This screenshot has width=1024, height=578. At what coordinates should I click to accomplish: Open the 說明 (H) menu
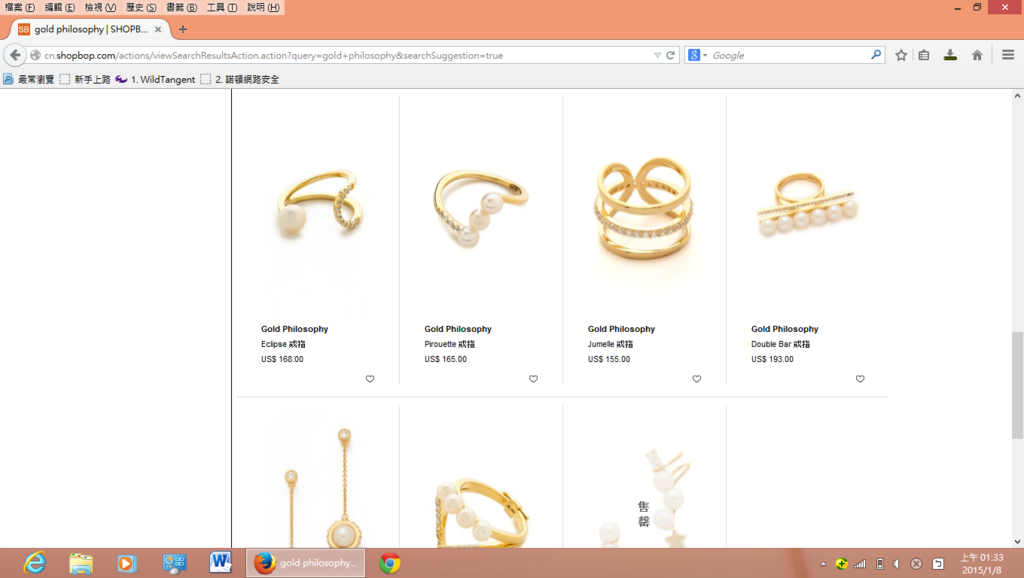(263, 7)
